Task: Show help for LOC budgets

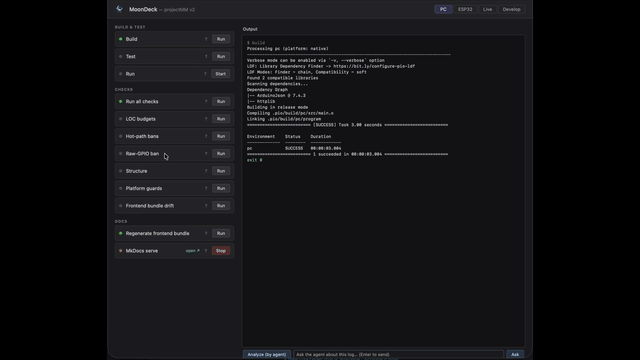Action: click(206, 119)
